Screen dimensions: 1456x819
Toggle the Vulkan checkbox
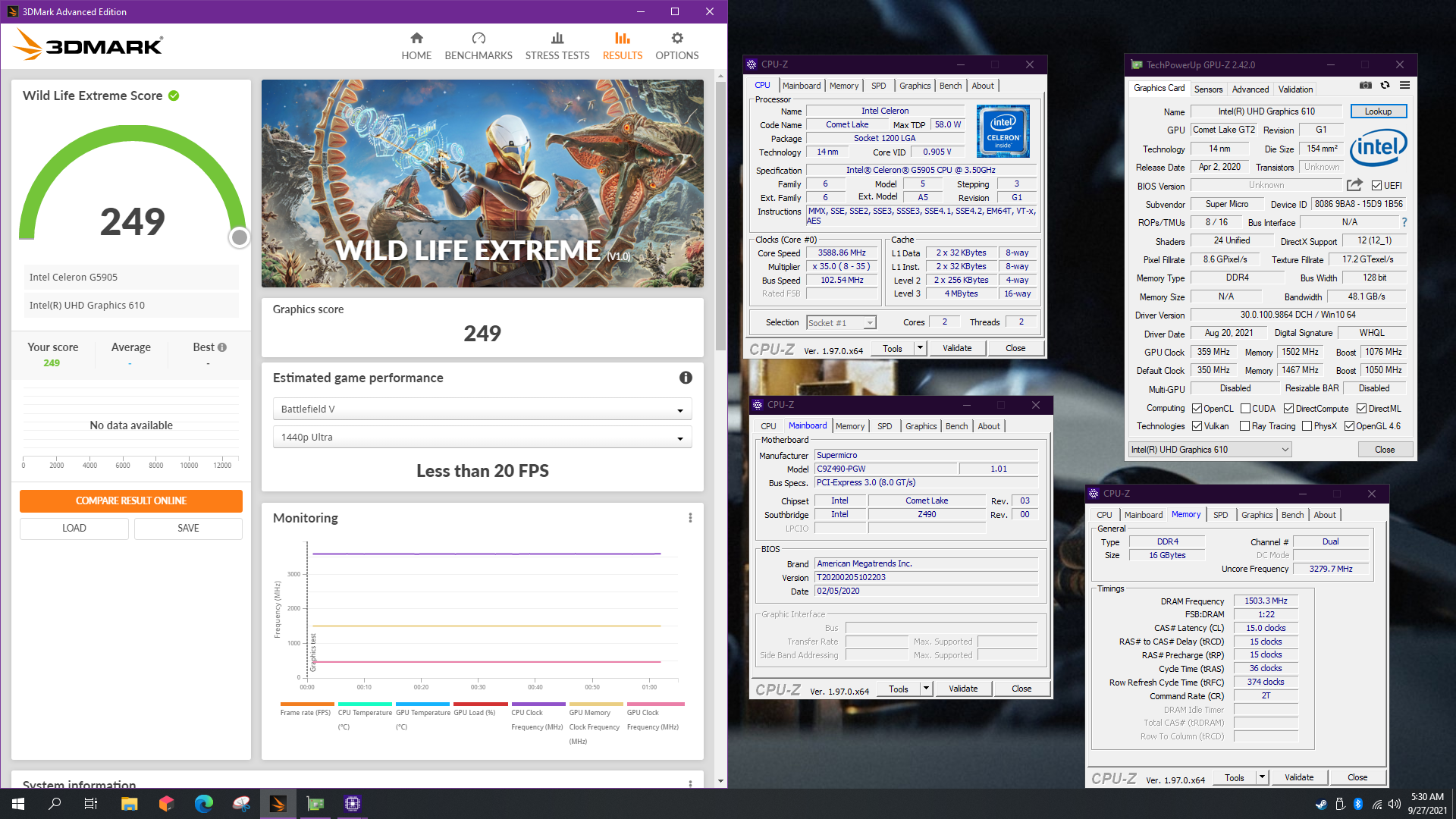point(1197,426)
